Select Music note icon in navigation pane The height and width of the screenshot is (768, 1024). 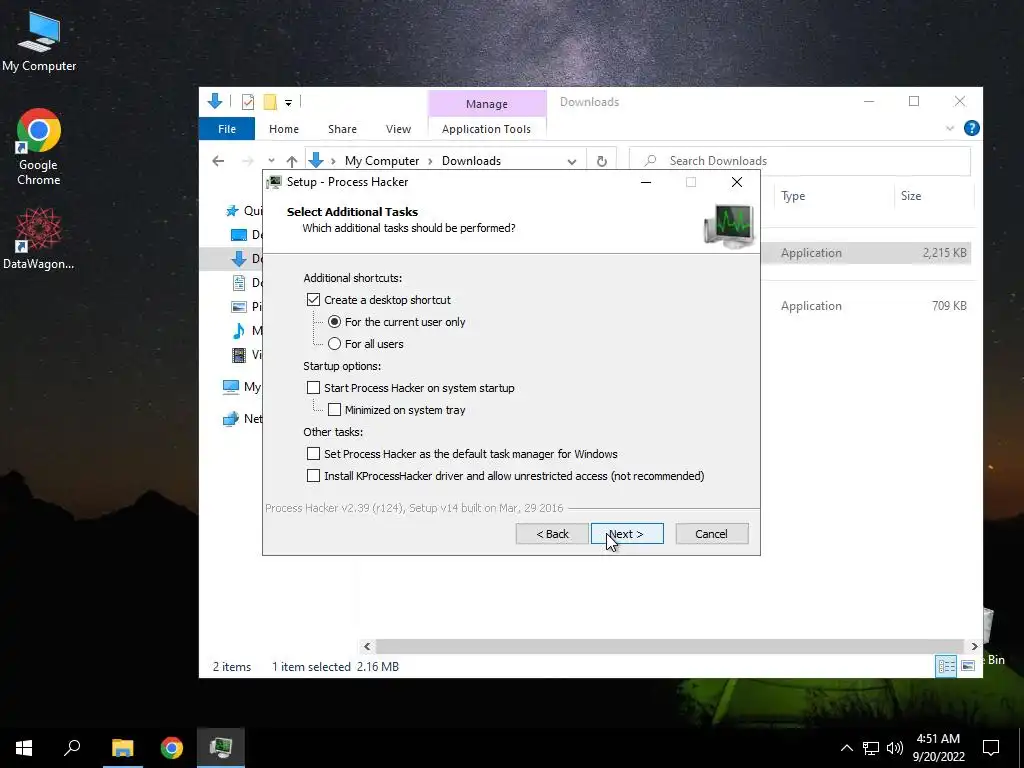pos(239,330)
